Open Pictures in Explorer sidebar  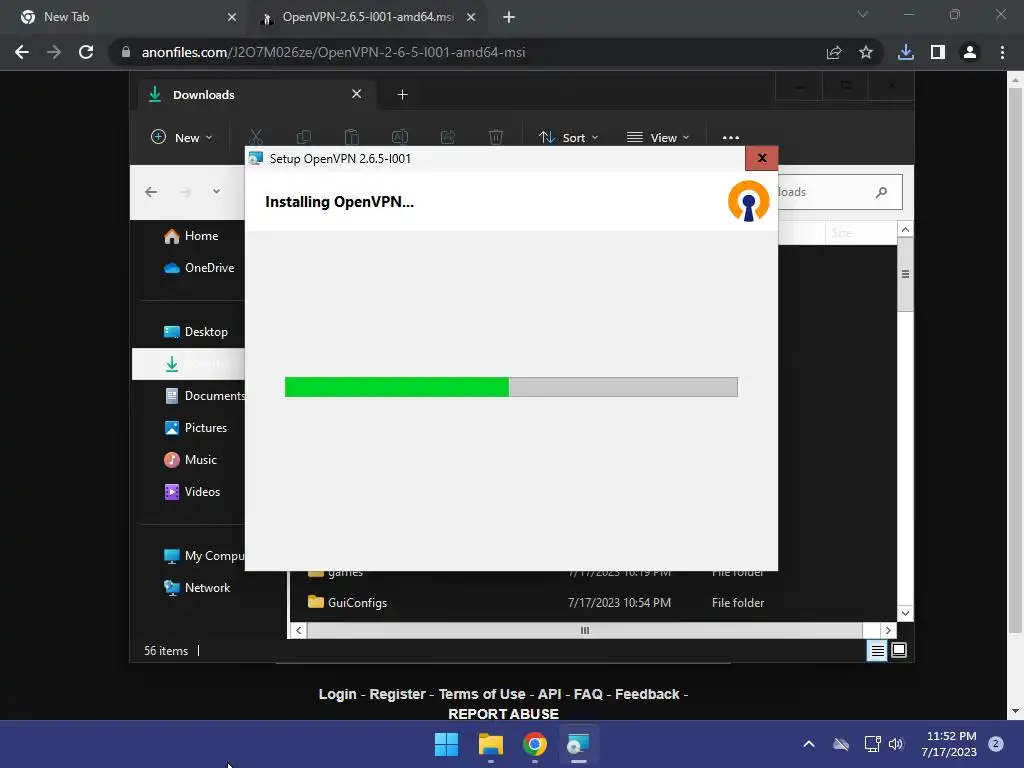195,428
